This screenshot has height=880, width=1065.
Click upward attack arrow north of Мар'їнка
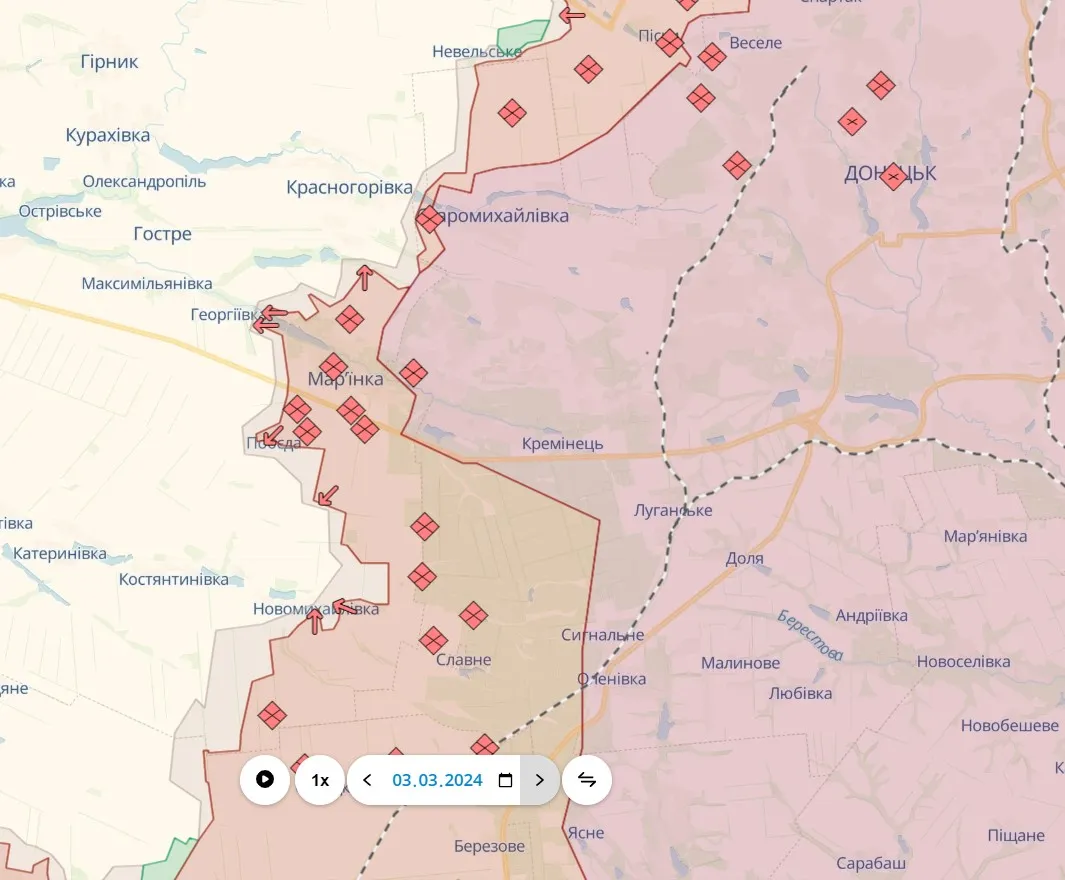365,277
